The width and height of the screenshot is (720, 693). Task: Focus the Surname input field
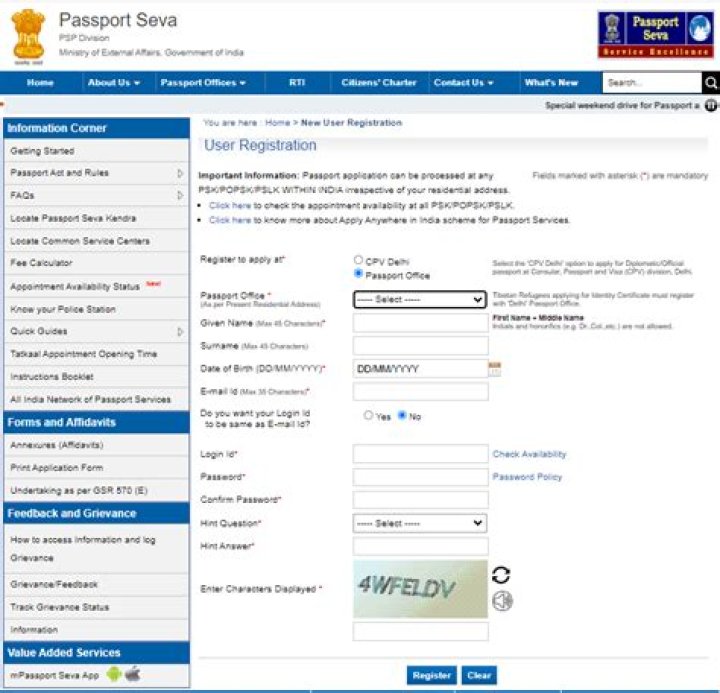pyautogui.click(x=420, y=345)
